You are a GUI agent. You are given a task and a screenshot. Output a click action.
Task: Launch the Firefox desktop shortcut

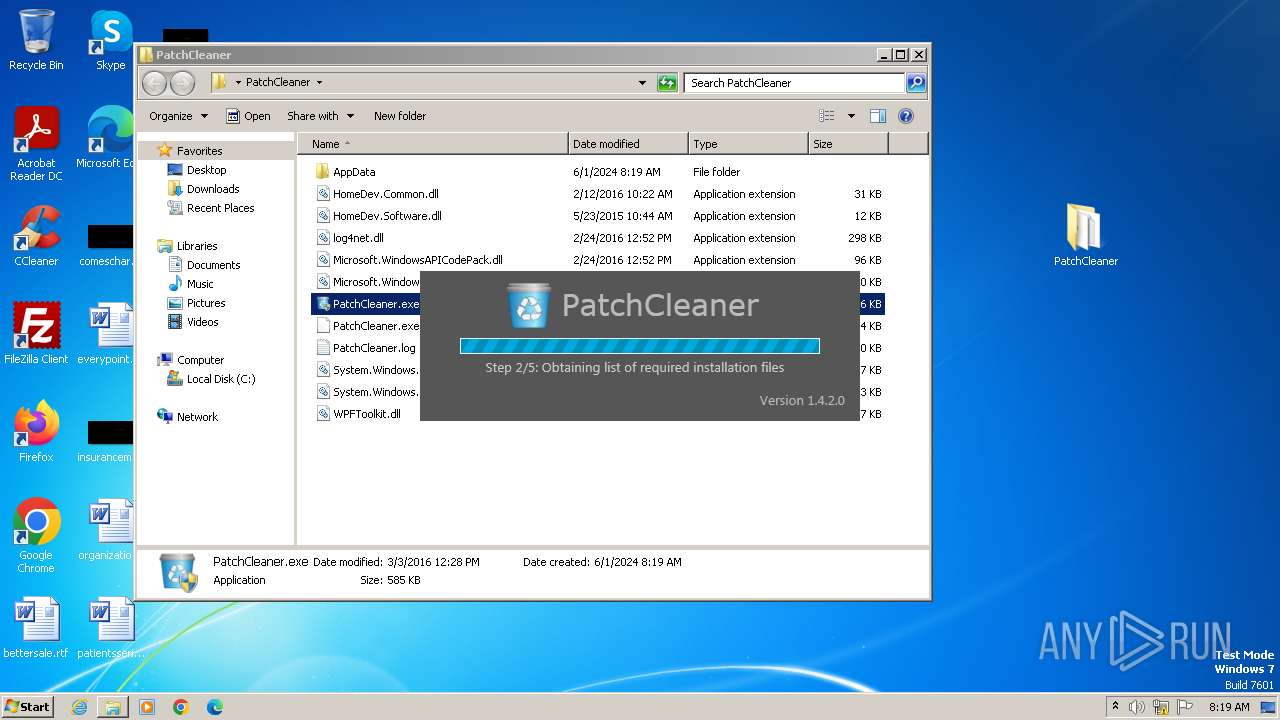[36, 432]
